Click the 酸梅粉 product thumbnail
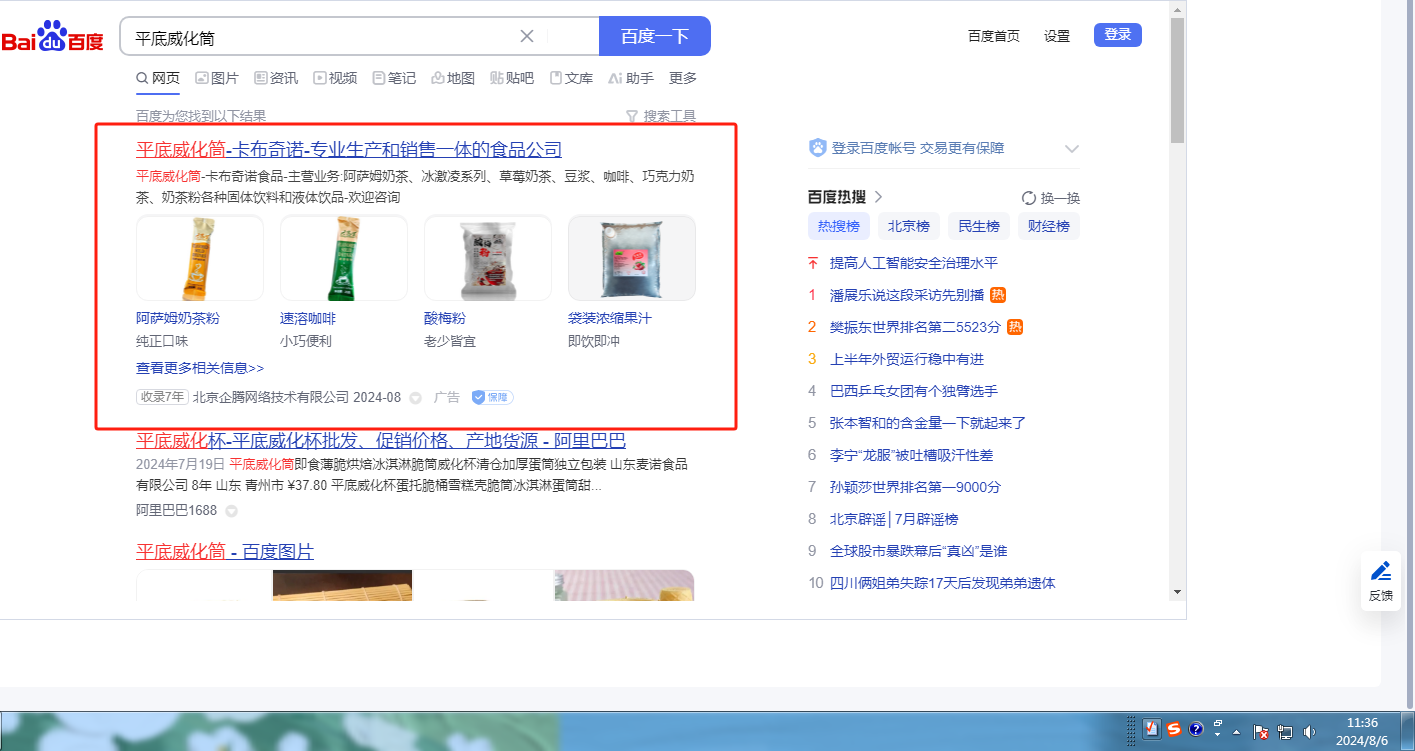This screenshot has width=1415, height=751. click(x=488, y=258)
